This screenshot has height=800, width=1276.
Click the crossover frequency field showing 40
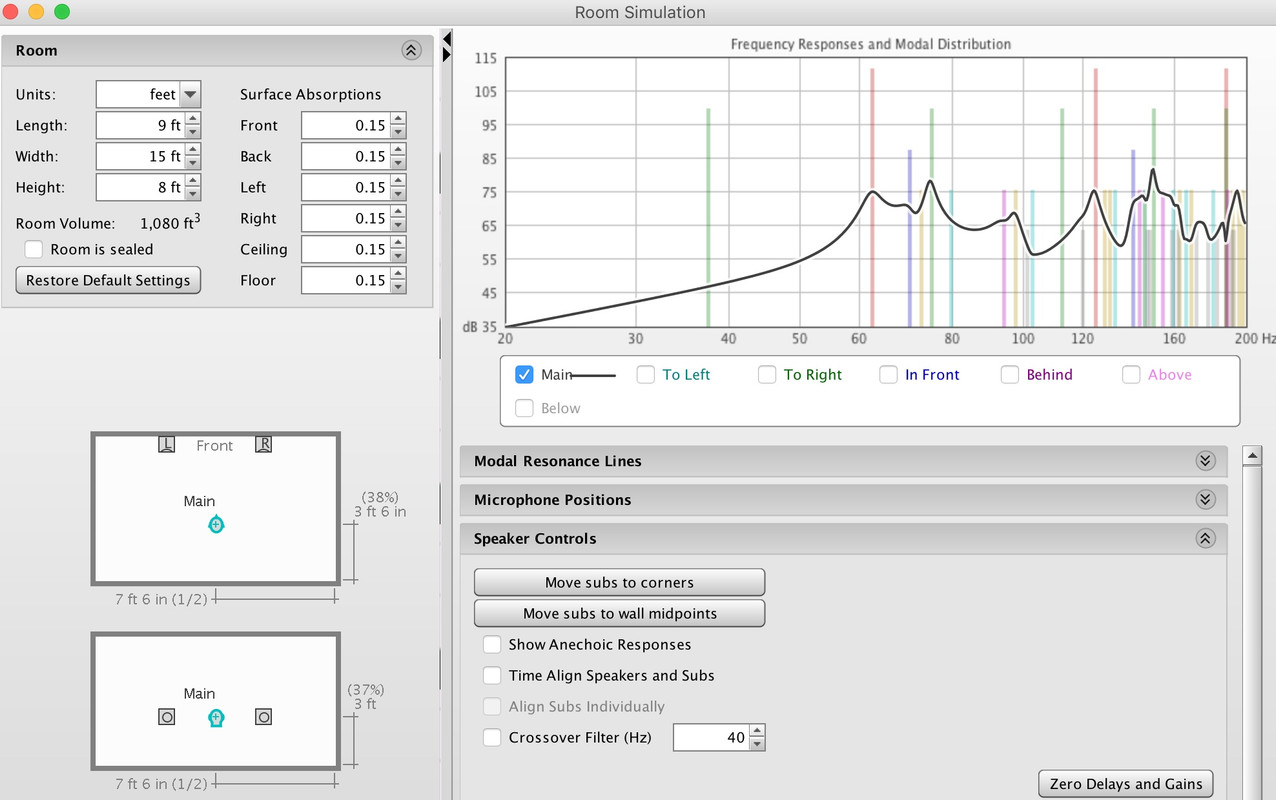click(711, 738)
